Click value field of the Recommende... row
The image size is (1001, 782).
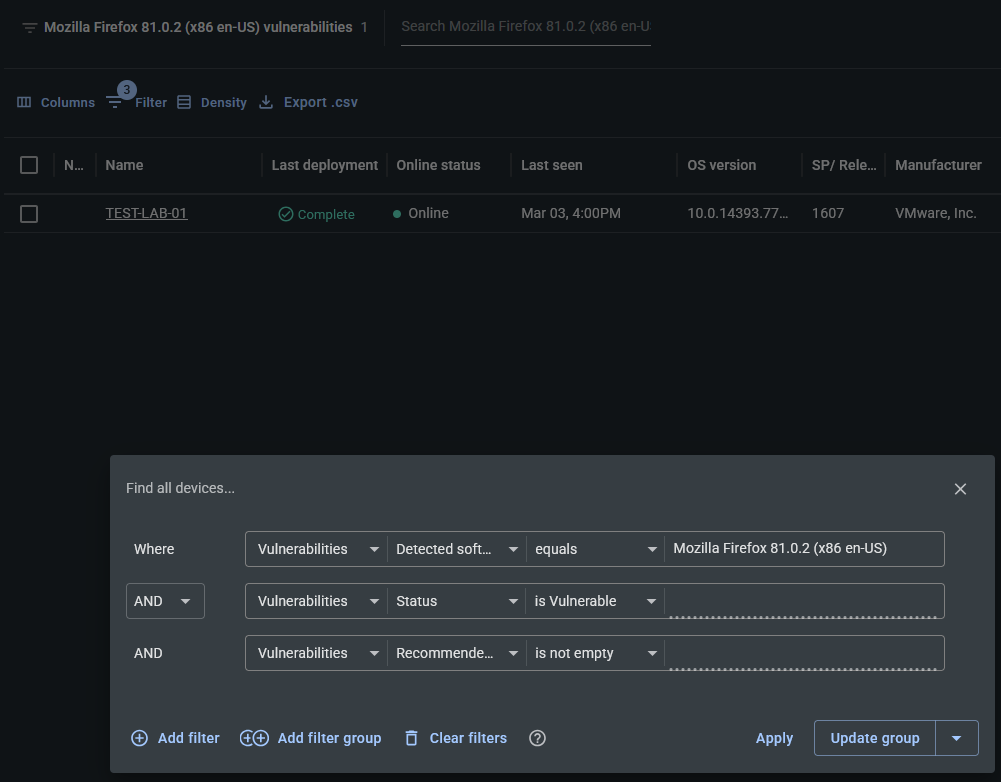click(804, 653)
